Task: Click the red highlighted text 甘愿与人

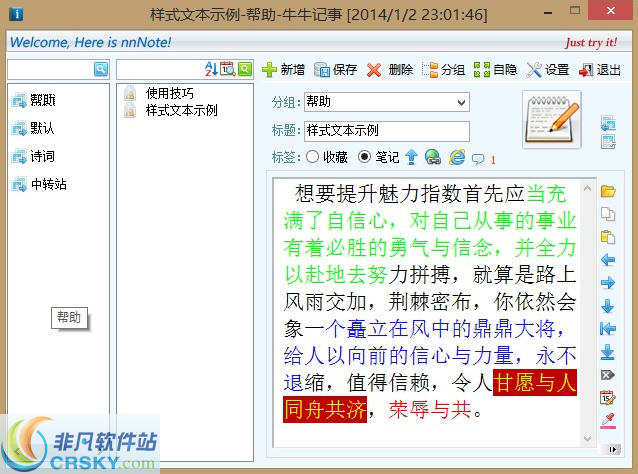Action: (535, 382)
